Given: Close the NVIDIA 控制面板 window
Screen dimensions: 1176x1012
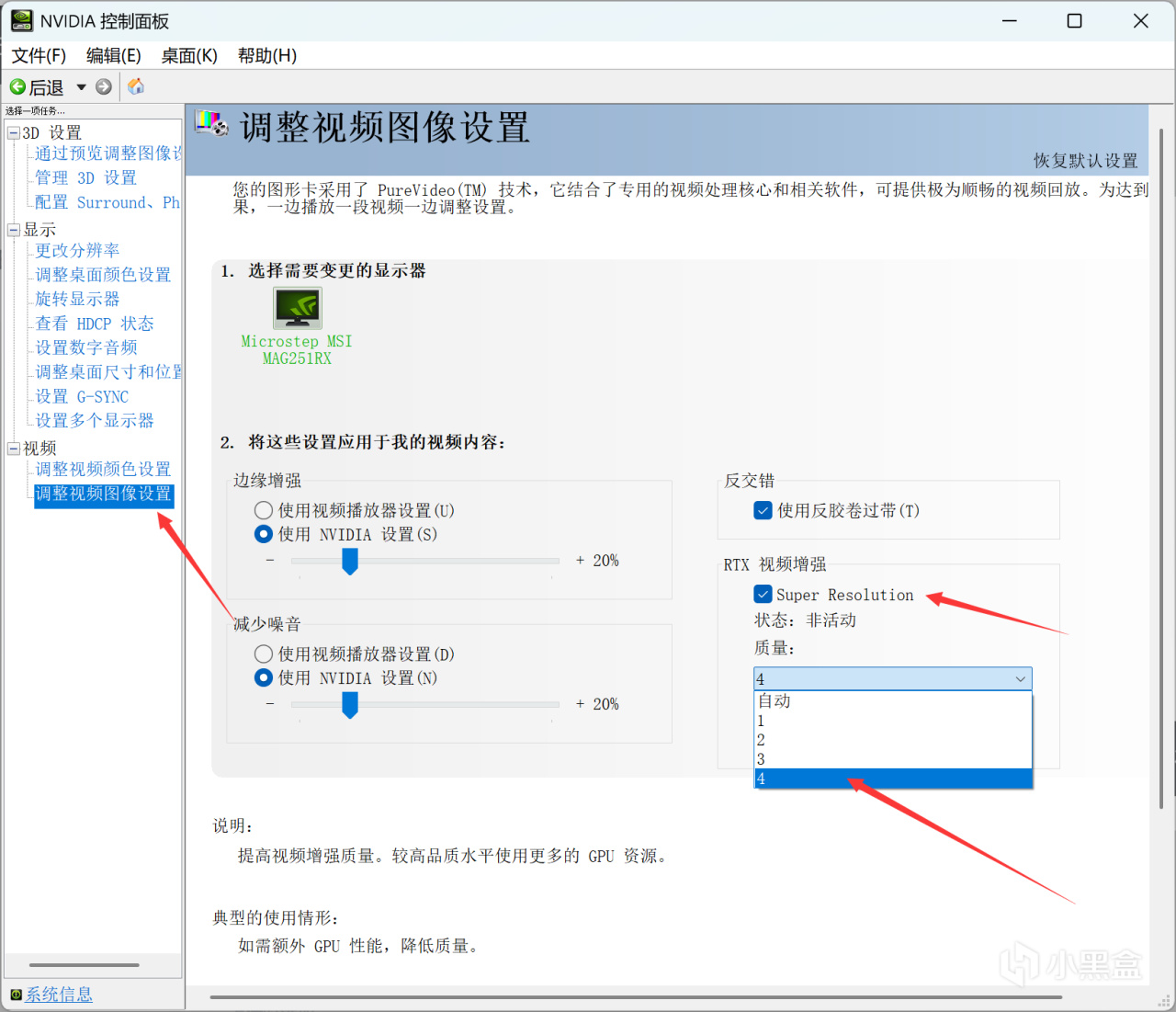Looking at the screenshot, I should pyautogui.click(x=1141, y=20).
